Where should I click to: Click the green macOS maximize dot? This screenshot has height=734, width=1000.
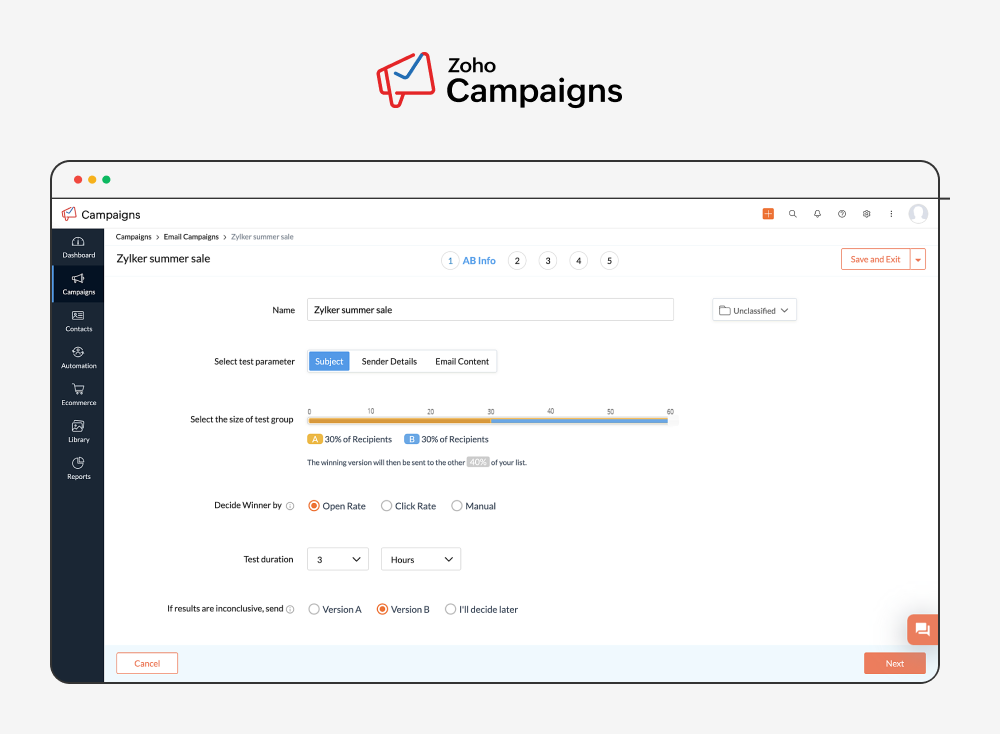pyautogui.click(x=107, y=180)
